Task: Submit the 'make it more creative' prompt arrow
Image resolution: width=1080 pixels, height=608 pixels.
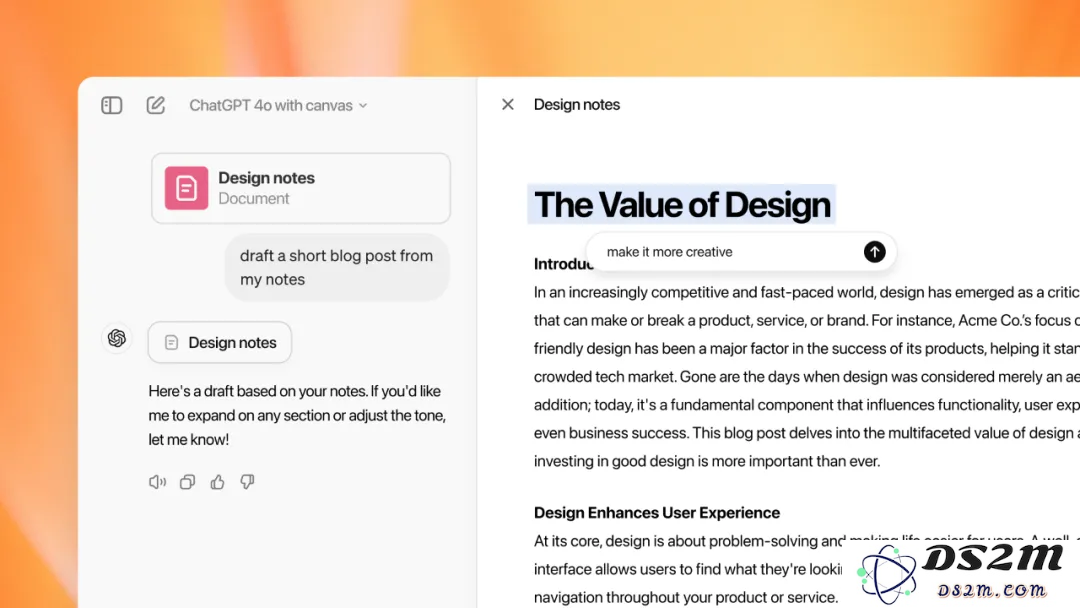Action: pyautogui.click(x=875, y=252)
